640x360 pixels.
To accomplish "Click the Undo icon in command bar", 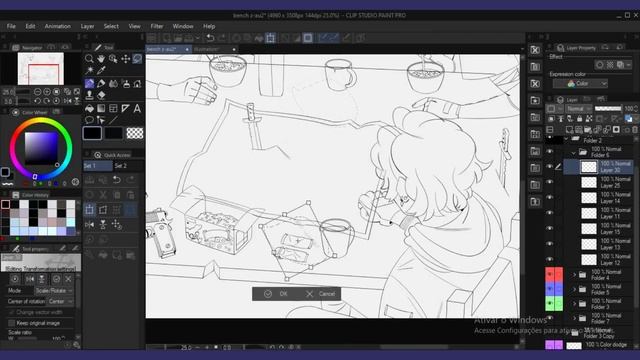I will [x=210, y=38].
